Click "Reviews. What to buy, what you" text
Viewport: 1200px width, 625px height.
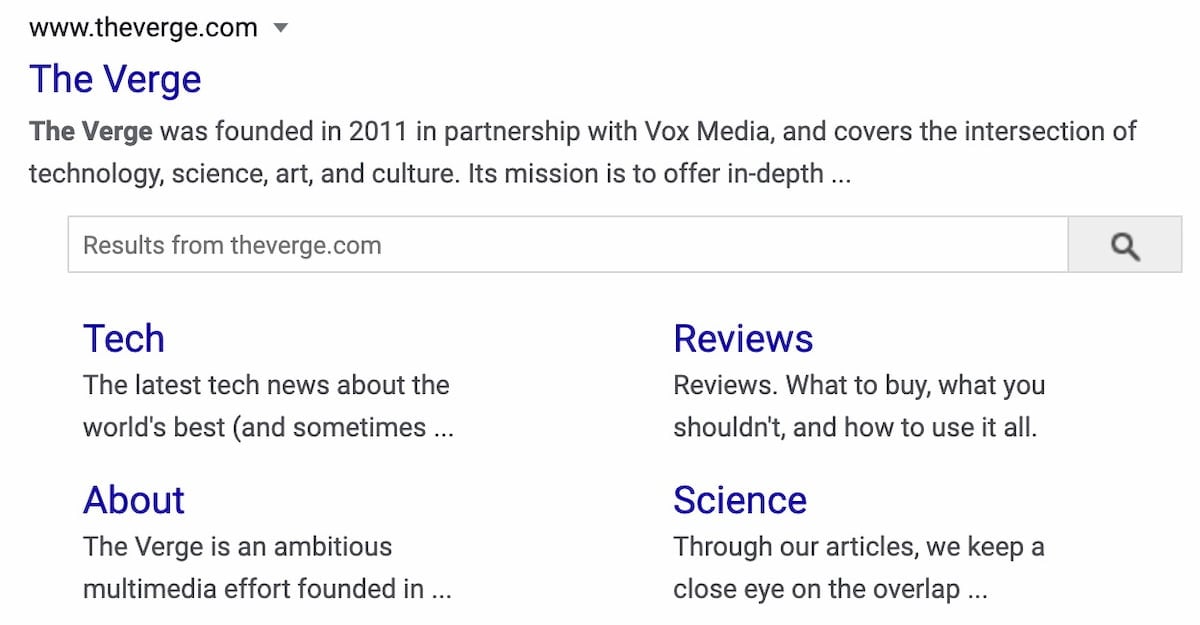pos(859,385)
